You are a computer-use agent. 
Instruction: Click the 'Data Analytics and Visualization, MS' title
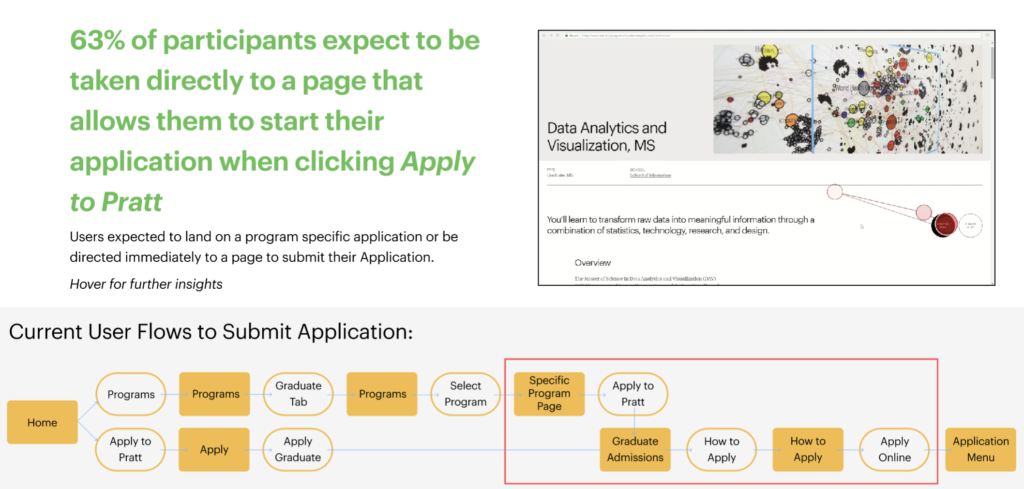pos(607,136)
